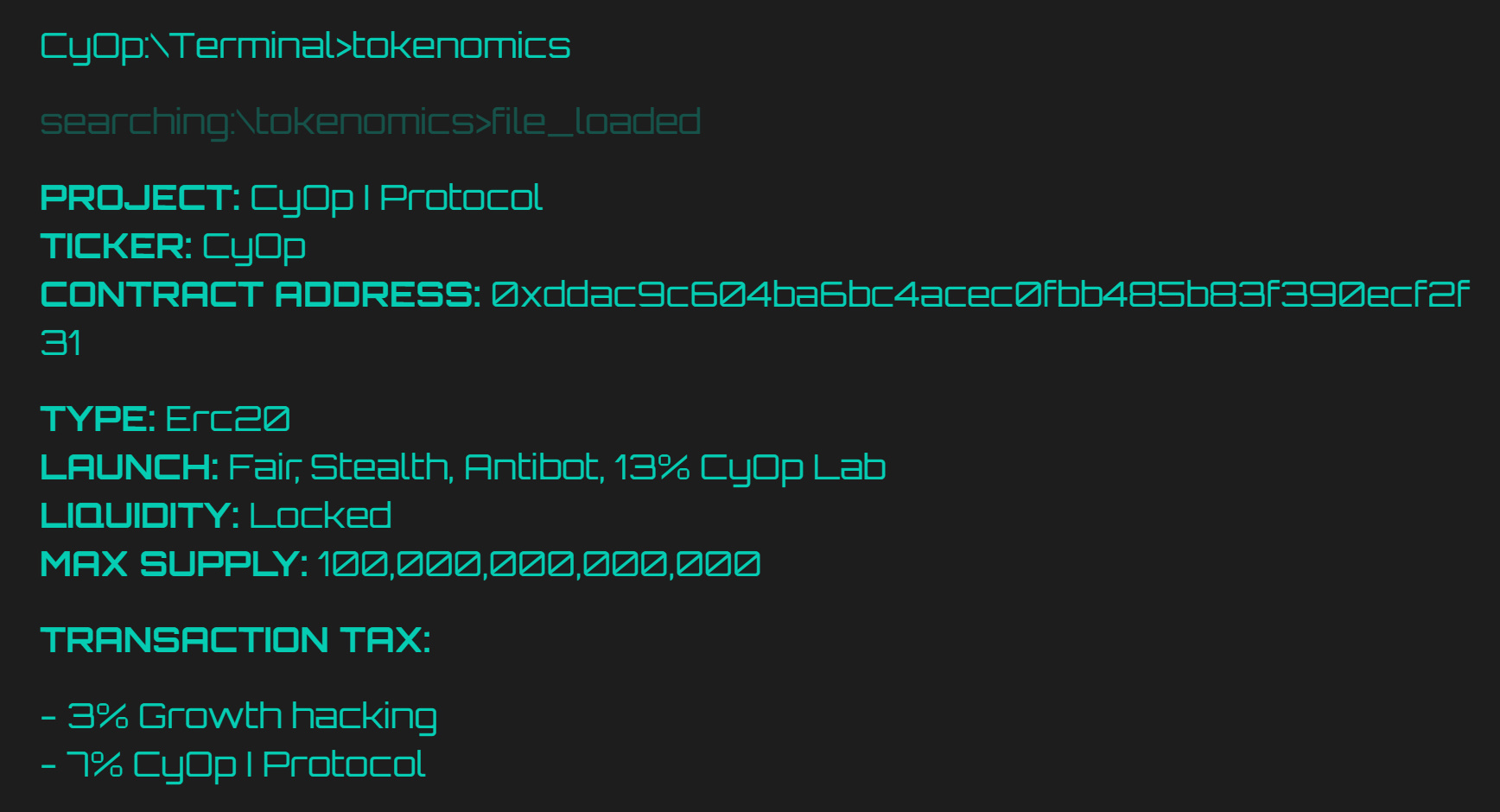Click the trailing 31 of the address

pyautogui.click(x=60, y=343)
